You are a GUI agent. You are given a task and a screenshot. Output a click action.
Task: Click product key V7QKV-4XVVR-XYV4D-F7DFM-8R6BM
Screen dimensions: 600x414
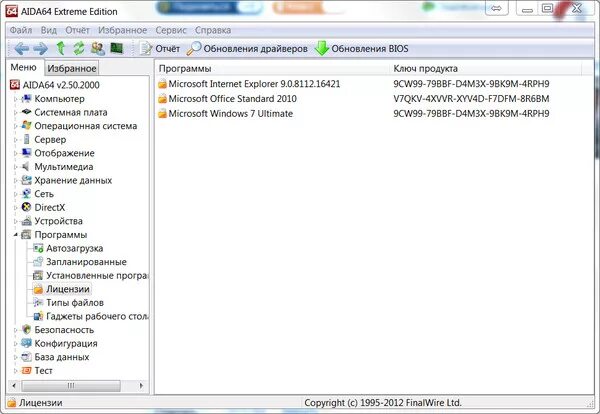click(471, 99)
